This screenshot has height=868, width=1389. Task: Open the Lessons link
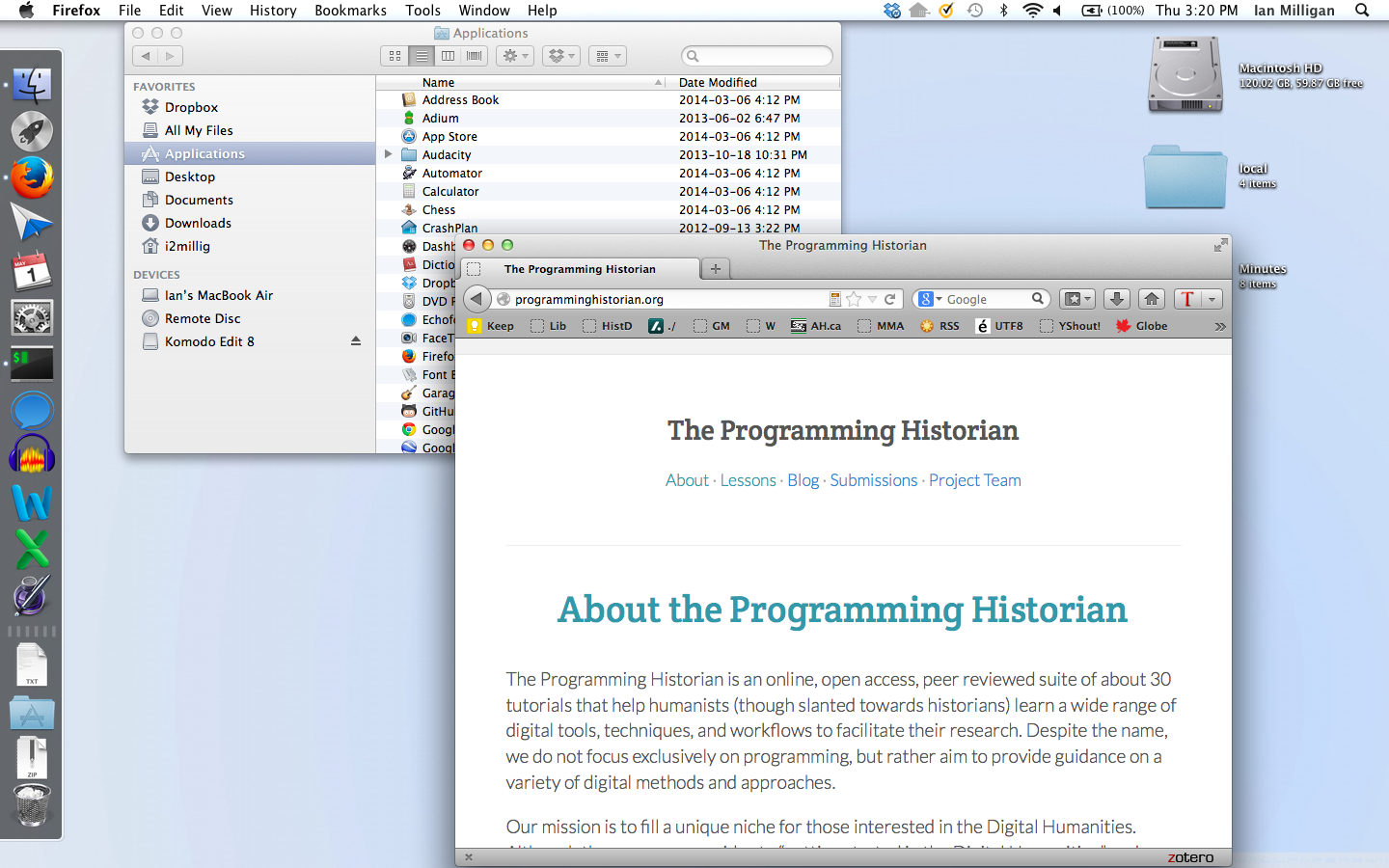pos(748,480)
